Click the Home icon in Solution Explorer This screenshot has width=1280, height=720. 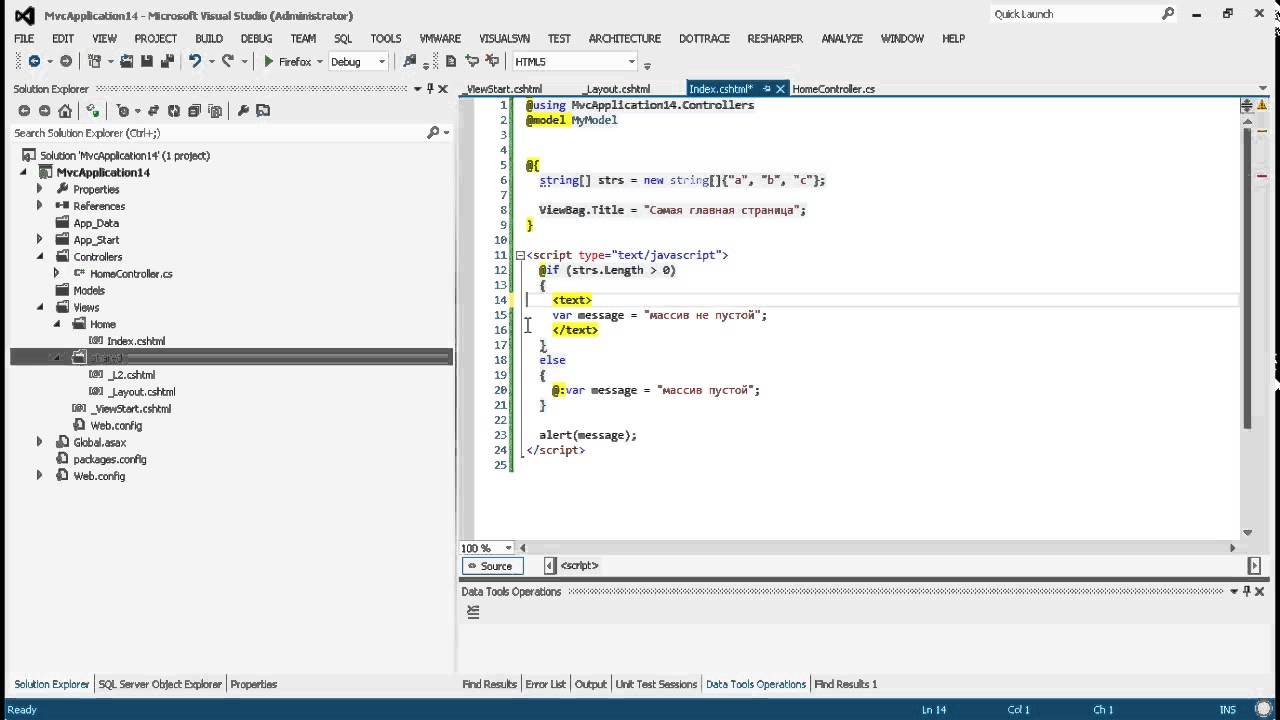(64, 111)
